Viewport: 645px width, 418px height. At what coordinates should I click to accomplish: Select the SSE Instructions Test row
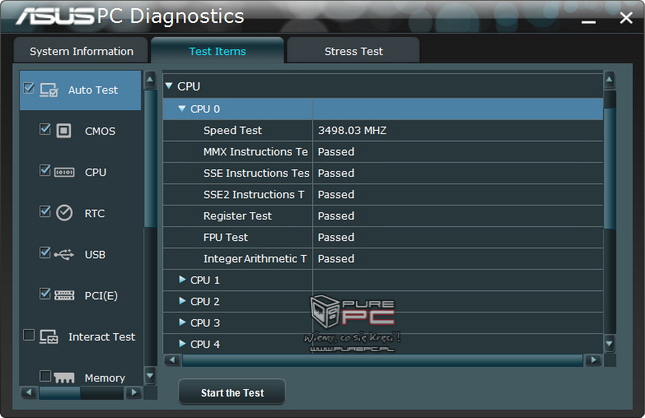coord(383,173)
